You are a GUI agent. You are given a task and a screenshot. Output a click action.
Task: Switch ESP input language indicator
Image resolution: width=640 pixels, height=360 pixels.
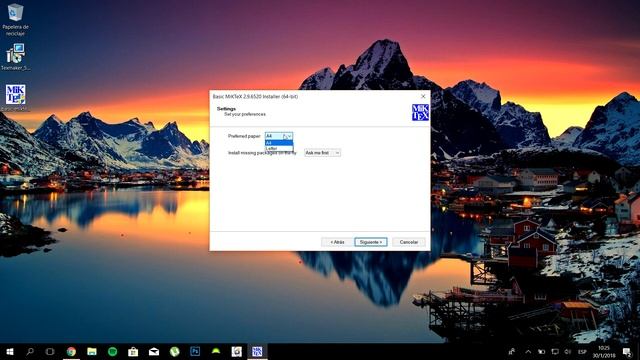(582, 351)
